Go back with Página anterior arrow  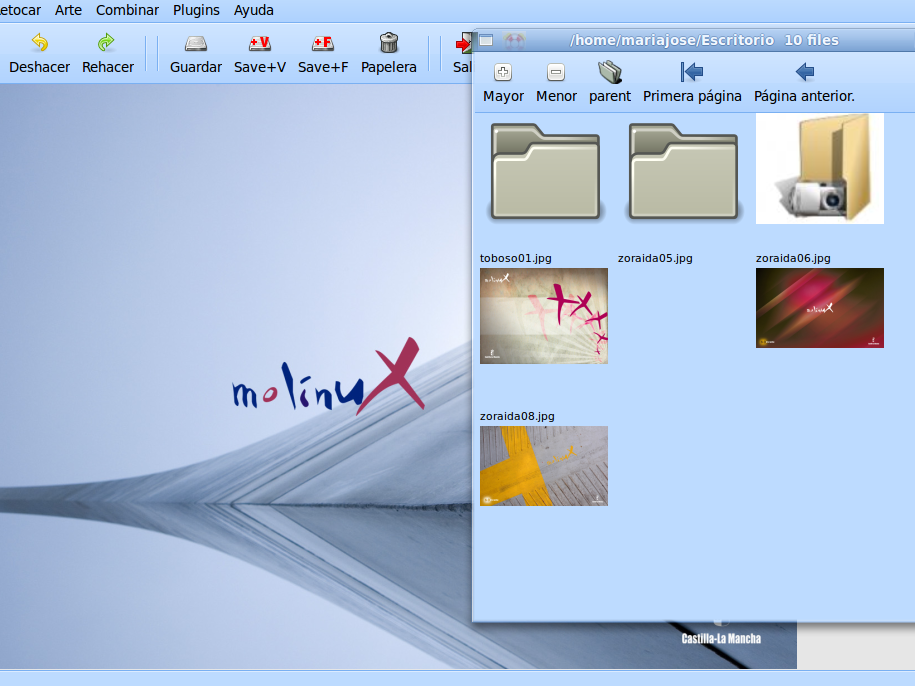[x=804, y=72]
